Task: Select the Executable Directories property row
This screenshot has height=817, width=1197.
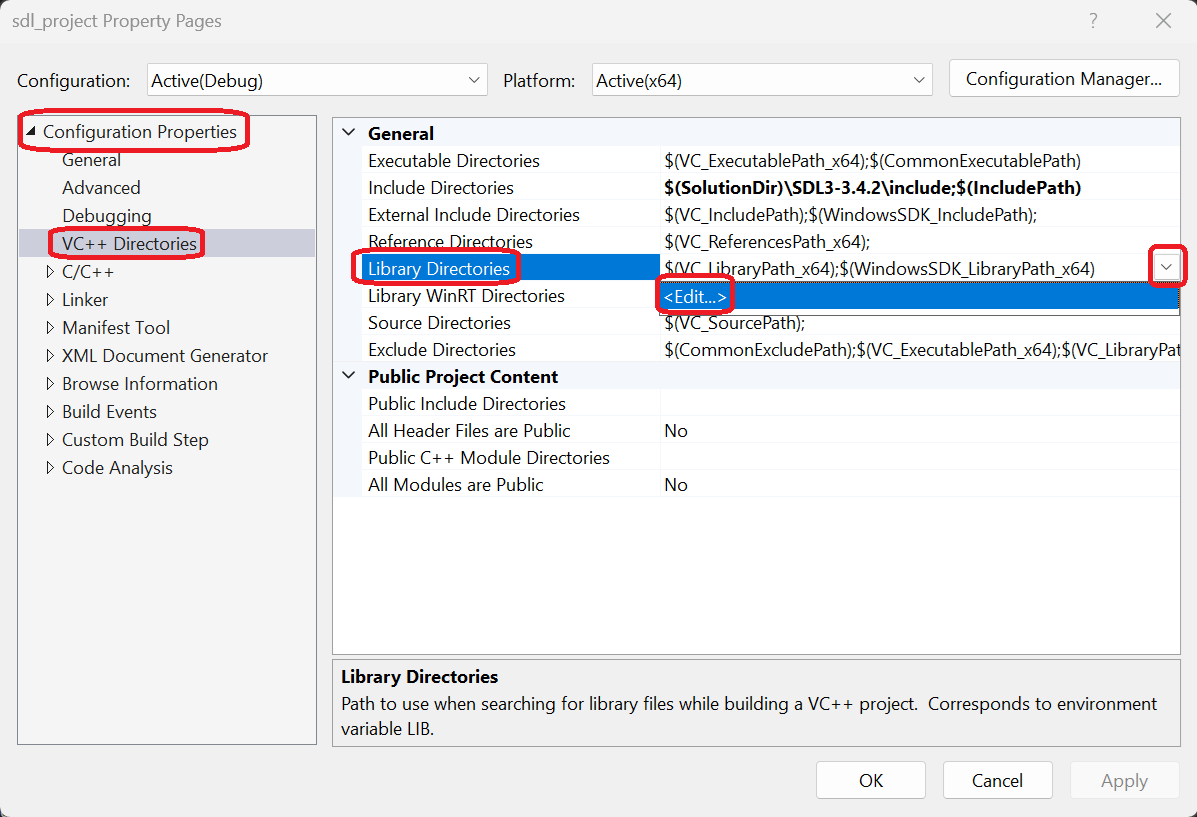Action: pos(454,160)
